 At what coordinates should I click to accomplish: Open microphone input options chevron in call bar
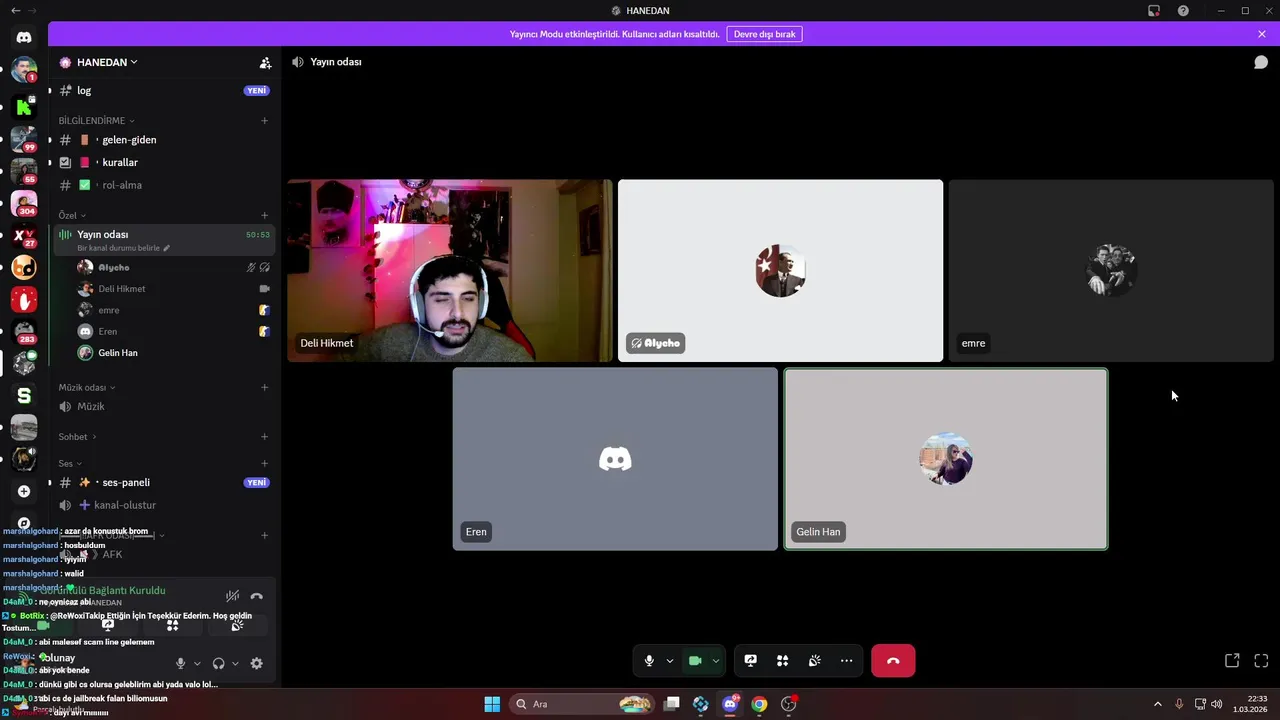pos(669,661)
